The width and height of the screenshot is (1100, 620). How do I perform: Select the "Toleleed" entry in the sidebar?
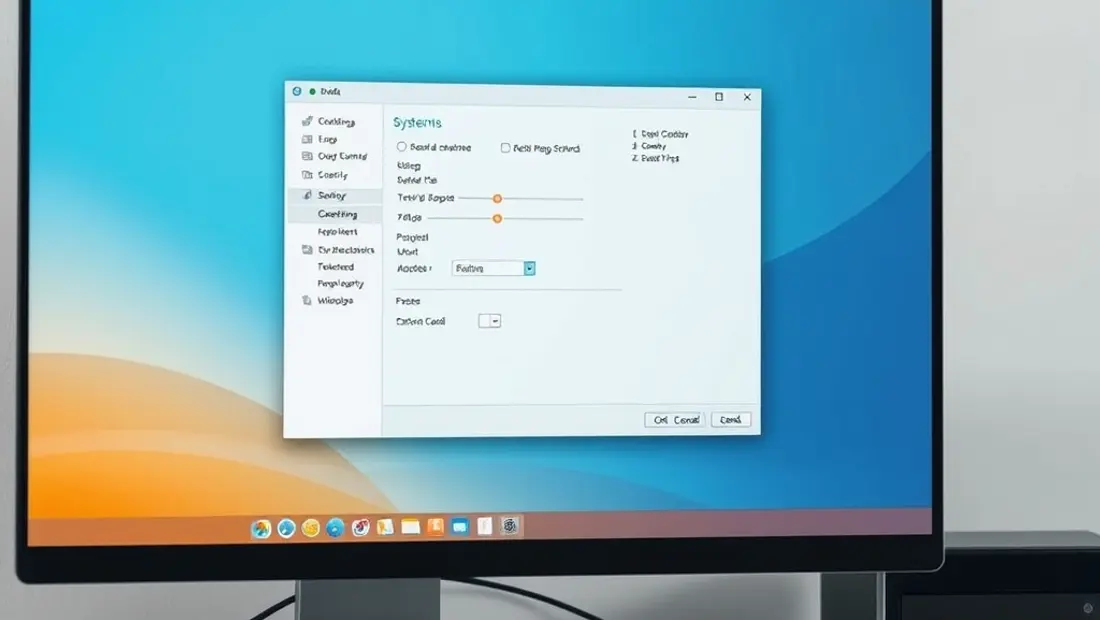pyautogui.click(x=335, y=267)
